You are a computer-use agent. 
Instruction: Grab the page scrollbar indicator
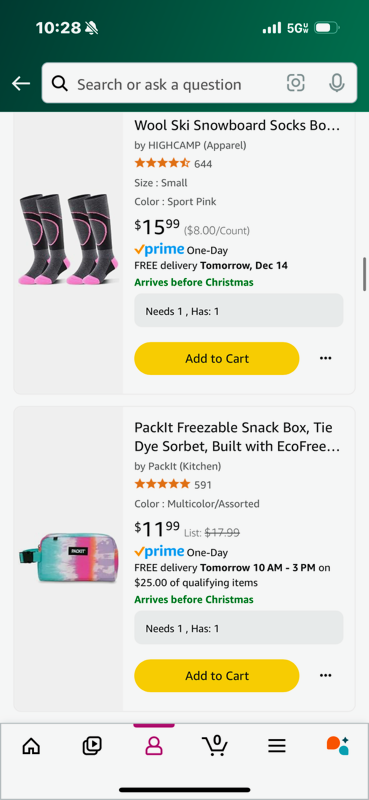(x=364, y=273)
